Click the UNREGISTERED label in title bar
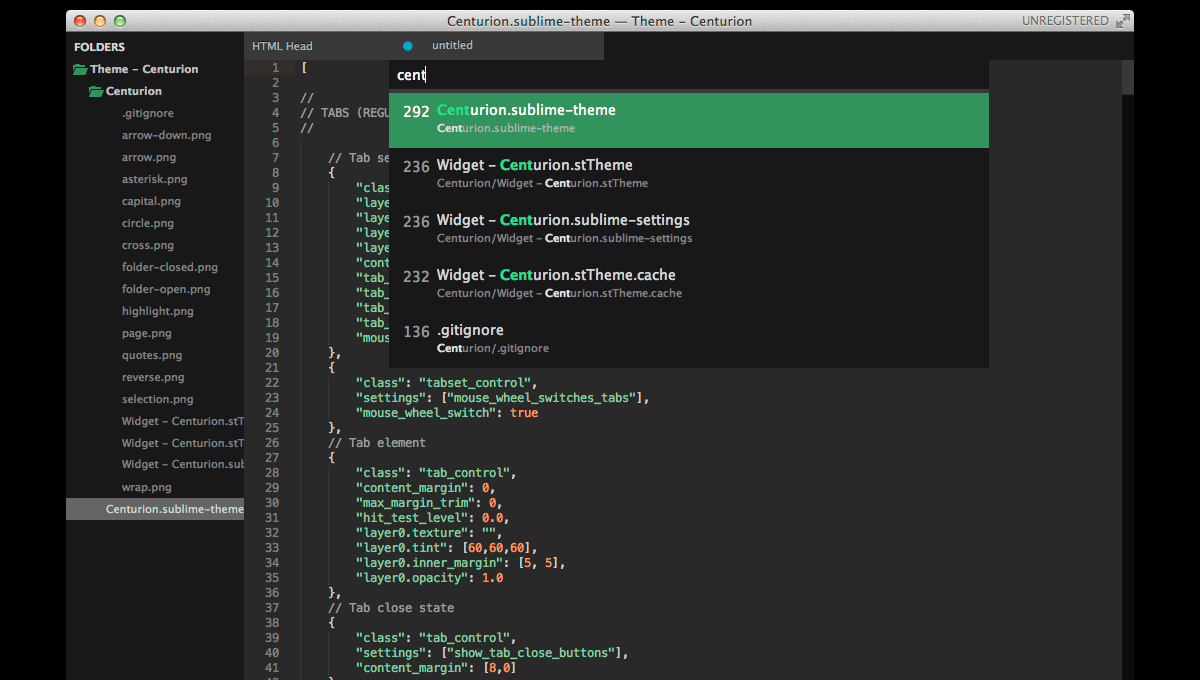1200x680 pixels. (1065, 21)
